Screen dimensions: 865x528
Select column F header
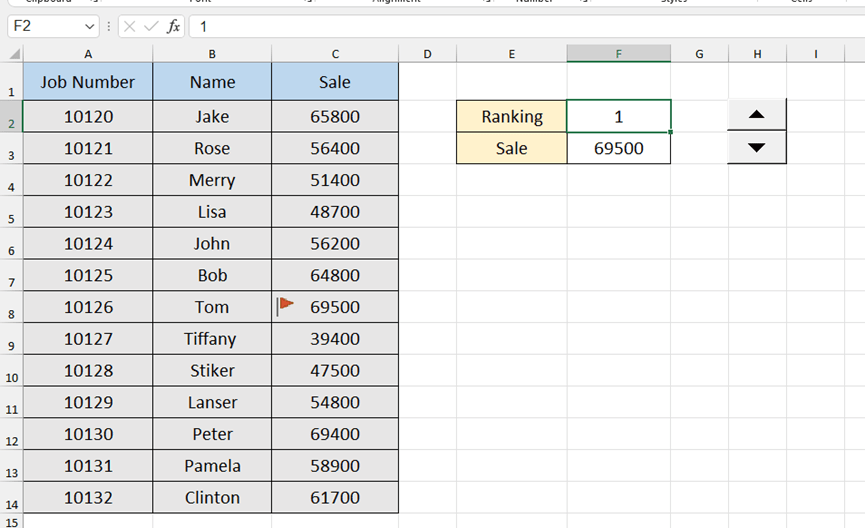coord(618,54)
